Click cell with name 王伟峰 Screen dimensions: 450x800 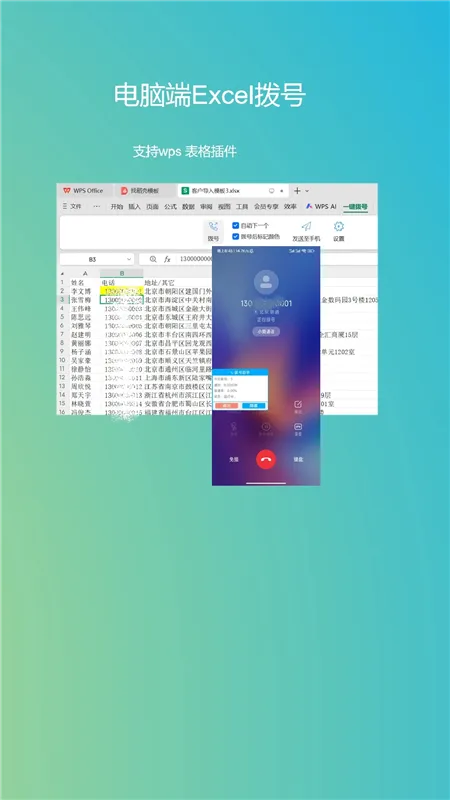click(81, 309)
